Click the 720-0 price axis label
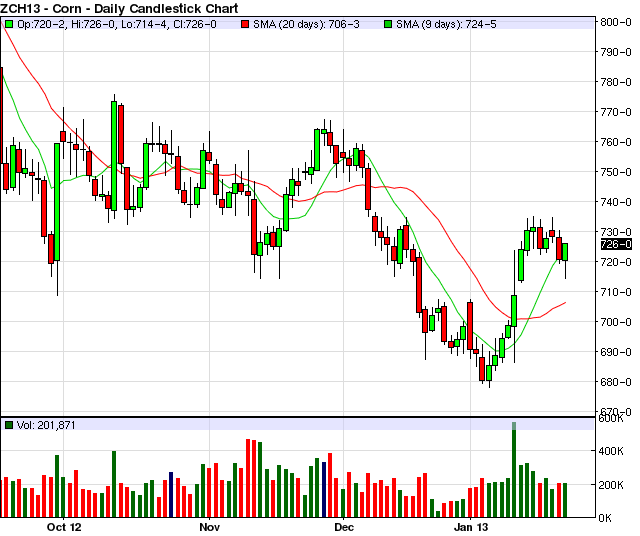This screenshot has width=640, height=536. (x=616, y=262)
